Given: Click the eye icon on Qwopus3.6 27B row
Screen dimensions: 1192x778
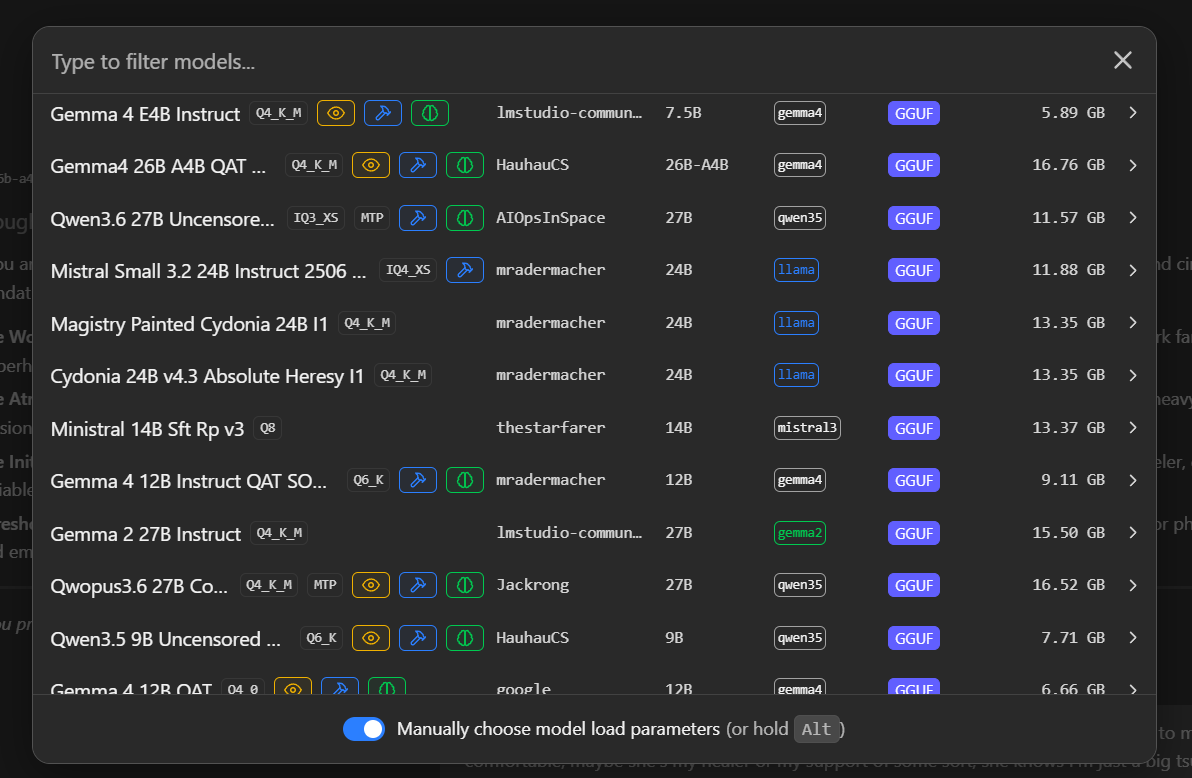Looking at the screenshot, I should tap(371, 585).
